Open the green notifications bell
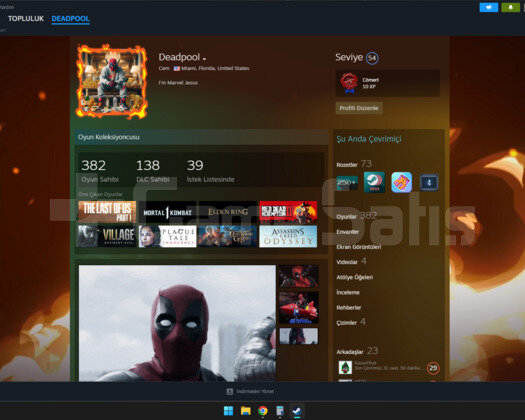The image size is (525, 420). (510, 7)
